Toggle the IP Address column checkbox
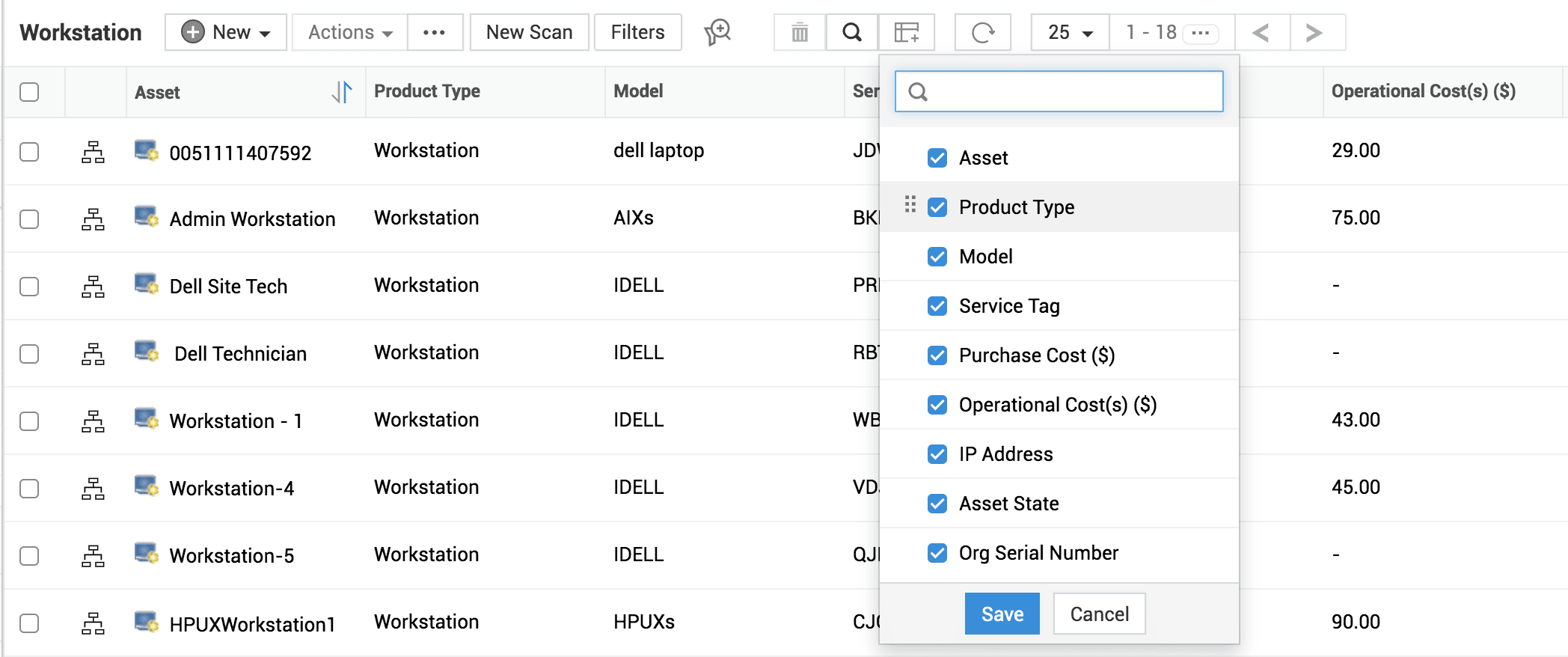The height and width of the screenshot is (657, 1568). 937,454
